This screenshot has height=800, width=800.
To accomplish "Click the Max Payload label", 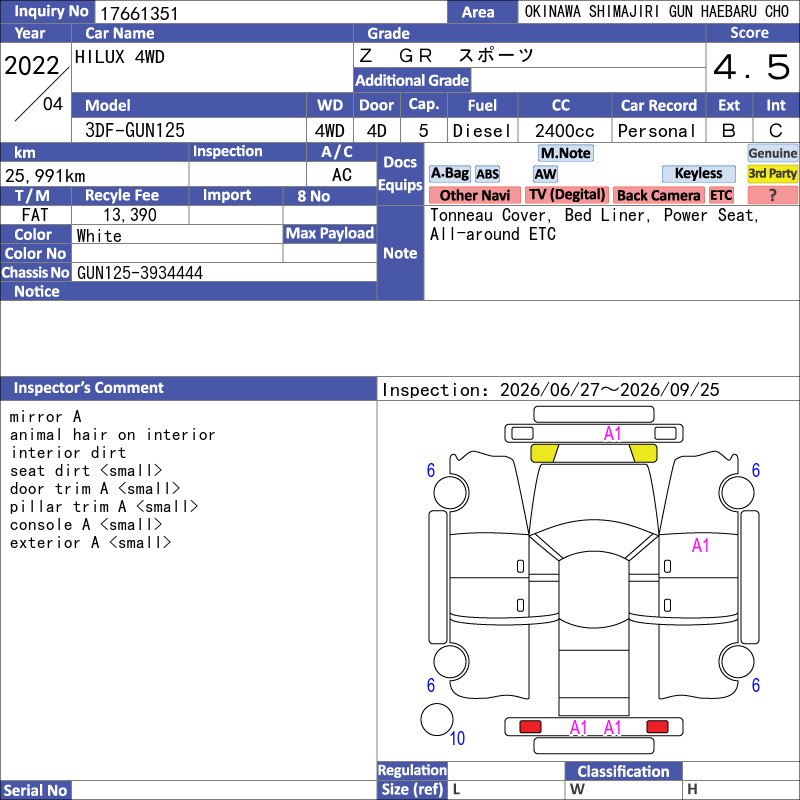I will coord(330,234).
